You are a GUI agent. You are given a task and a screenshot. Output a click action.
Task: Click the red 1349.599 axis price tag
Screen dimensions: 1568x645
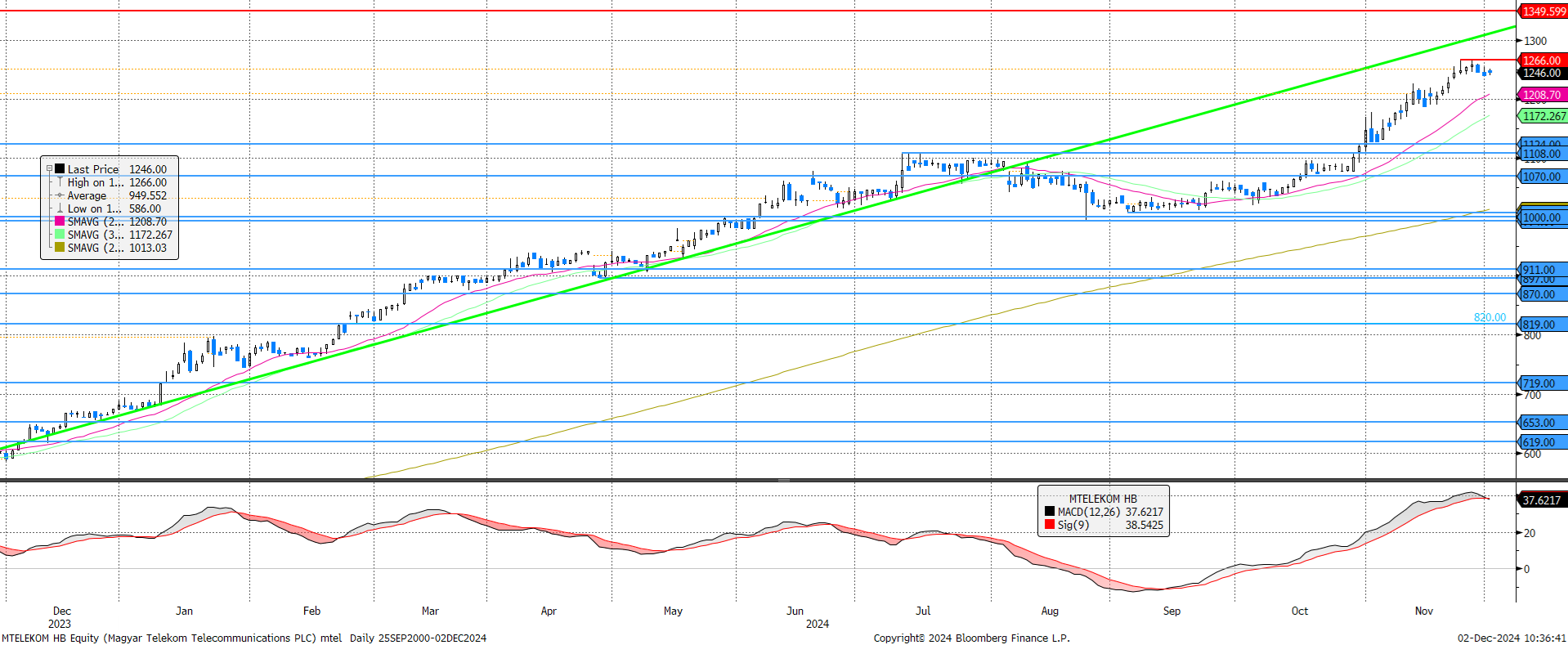click(x=1543, y=11)
